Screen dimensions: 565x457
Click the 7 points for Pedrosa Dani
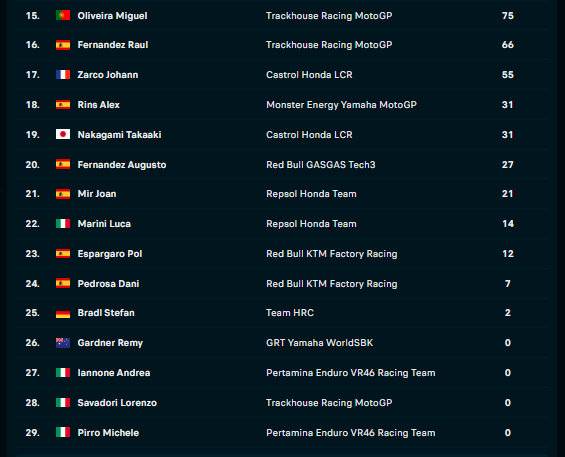(x=508, y=284)
